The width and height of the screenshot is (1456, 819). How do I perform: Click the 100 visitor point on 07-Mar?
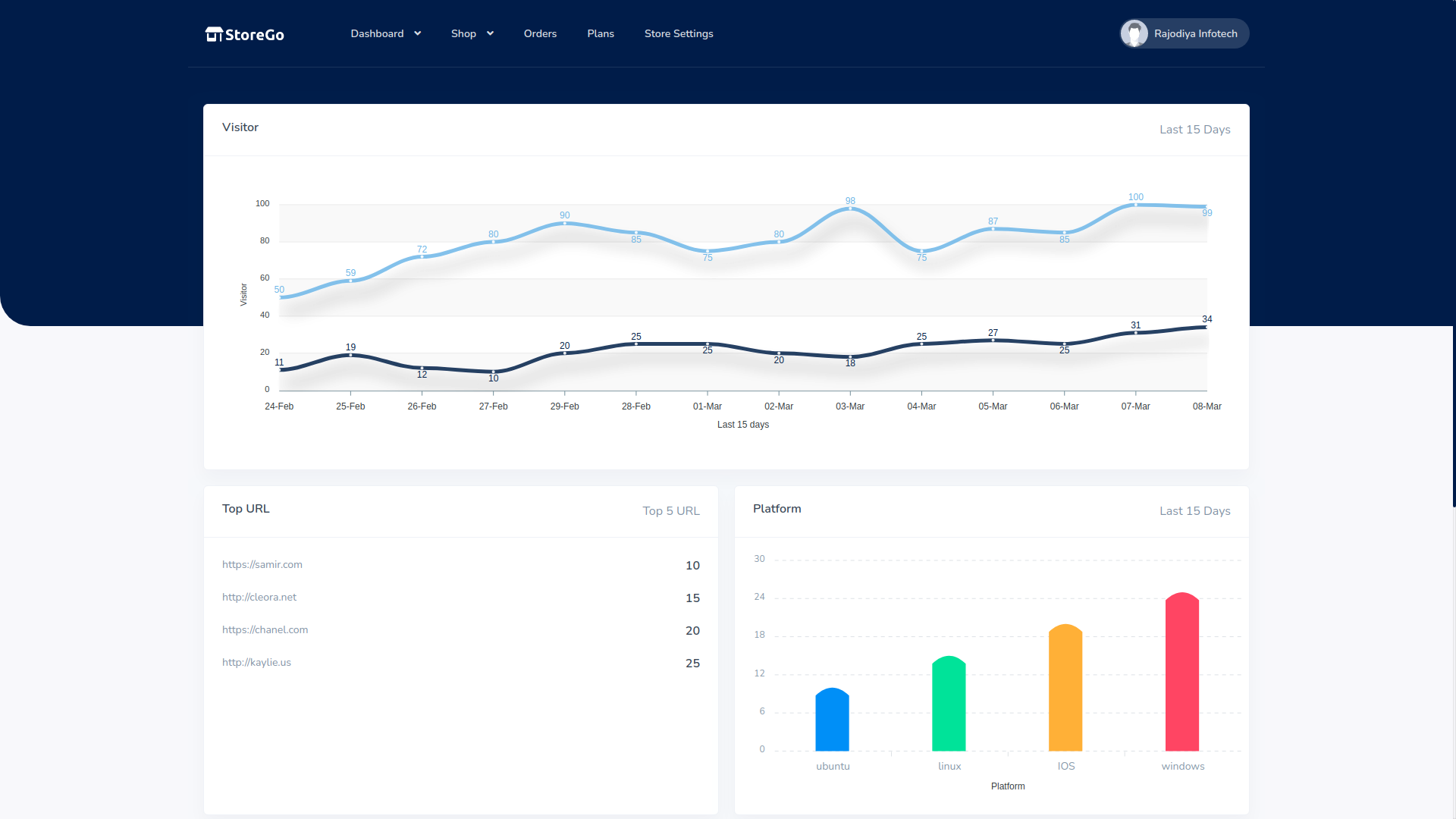(x=1135, y=204)
